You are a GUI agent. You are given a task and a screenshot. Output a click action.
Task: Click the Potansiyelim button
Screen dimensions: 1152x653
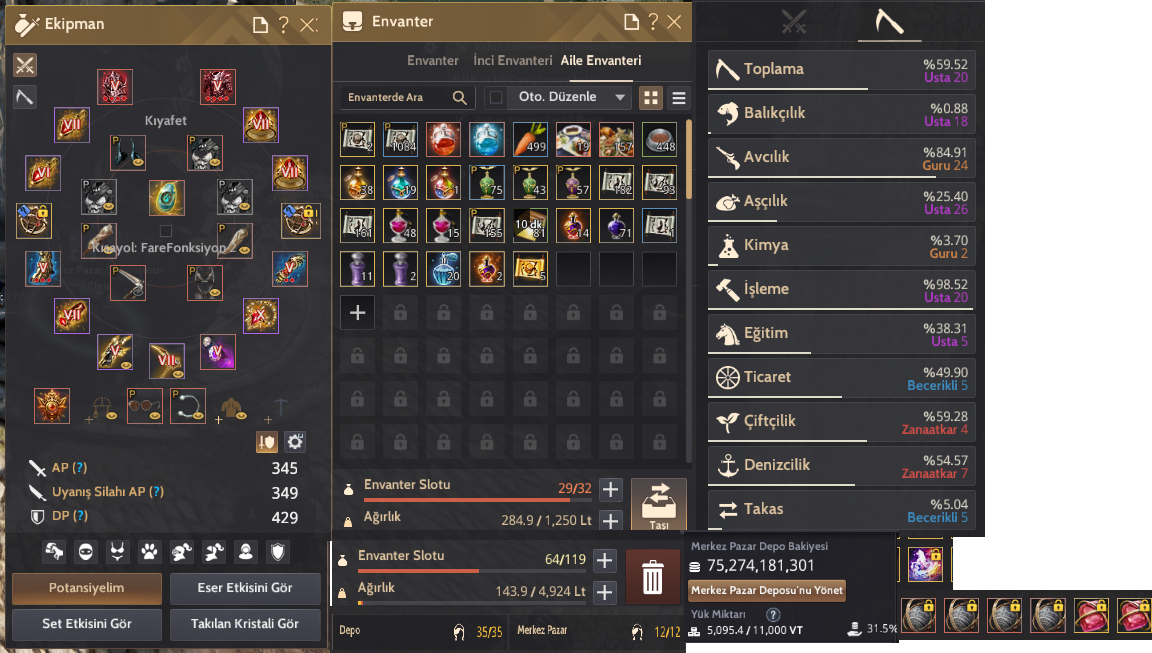pos(87,588)
